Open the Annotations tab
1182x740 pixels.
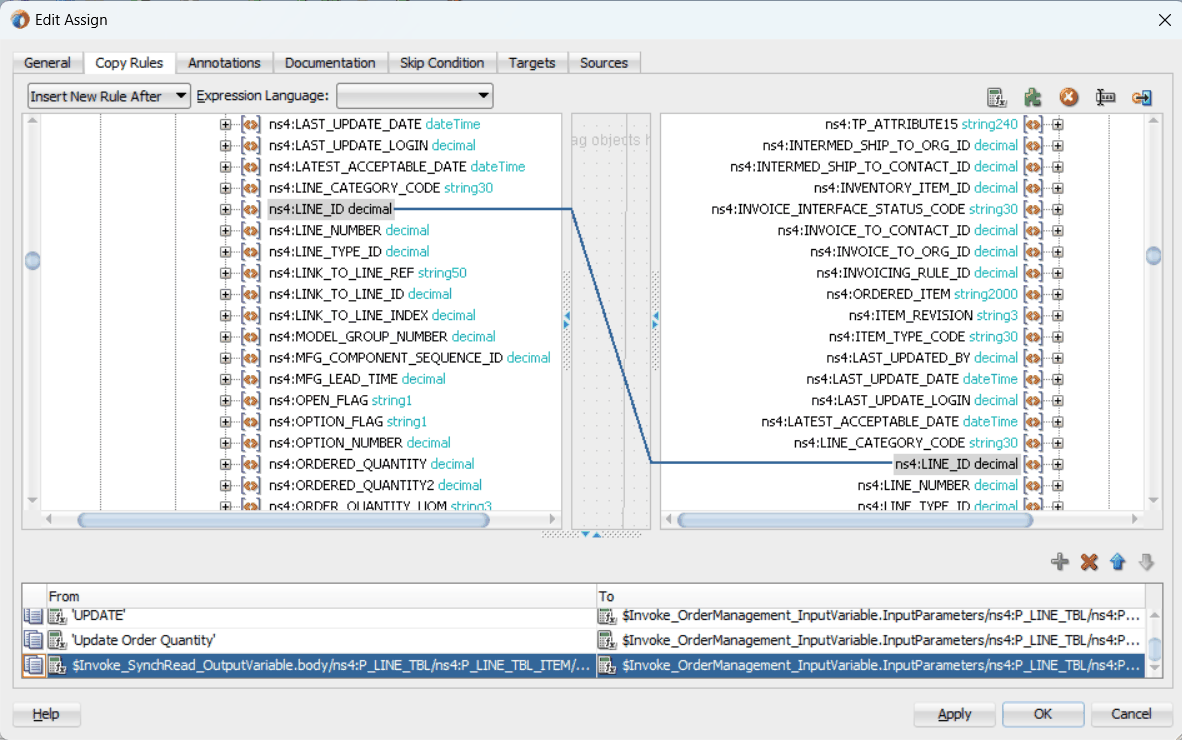coord(224,63)
